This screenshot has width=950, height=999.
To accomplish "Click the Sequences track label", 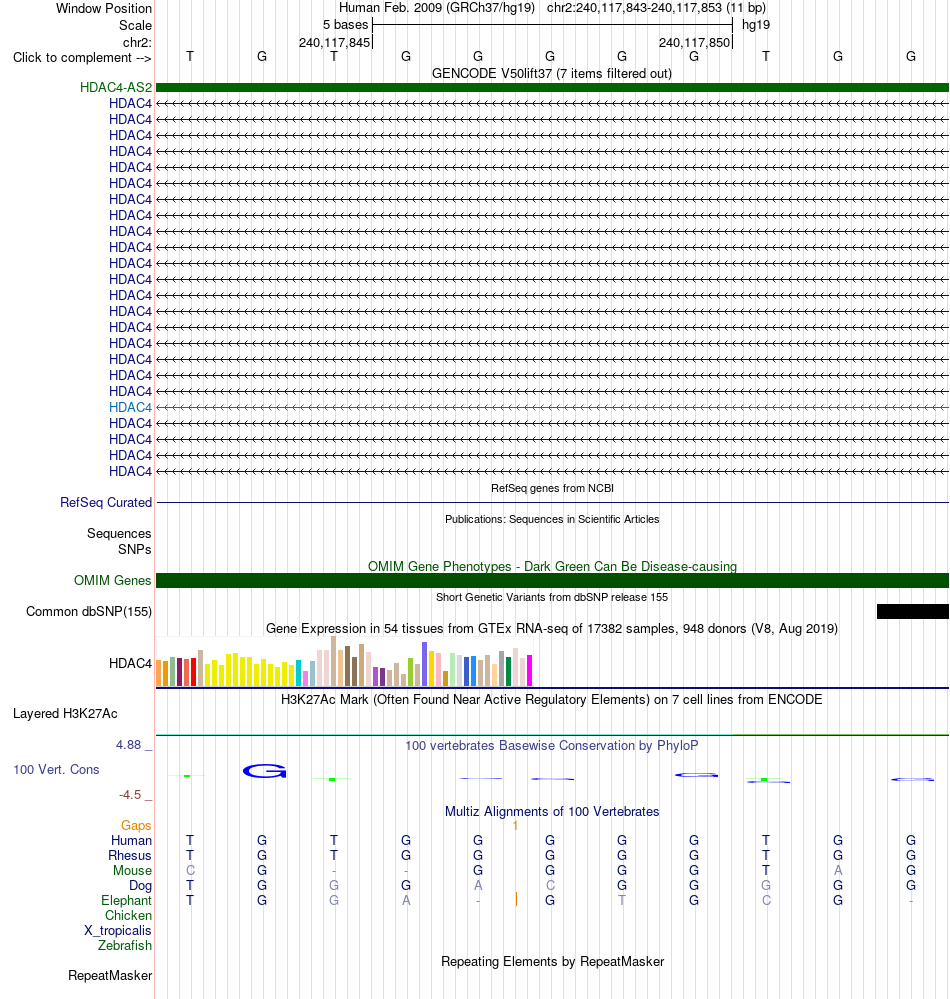I will 119,533.
